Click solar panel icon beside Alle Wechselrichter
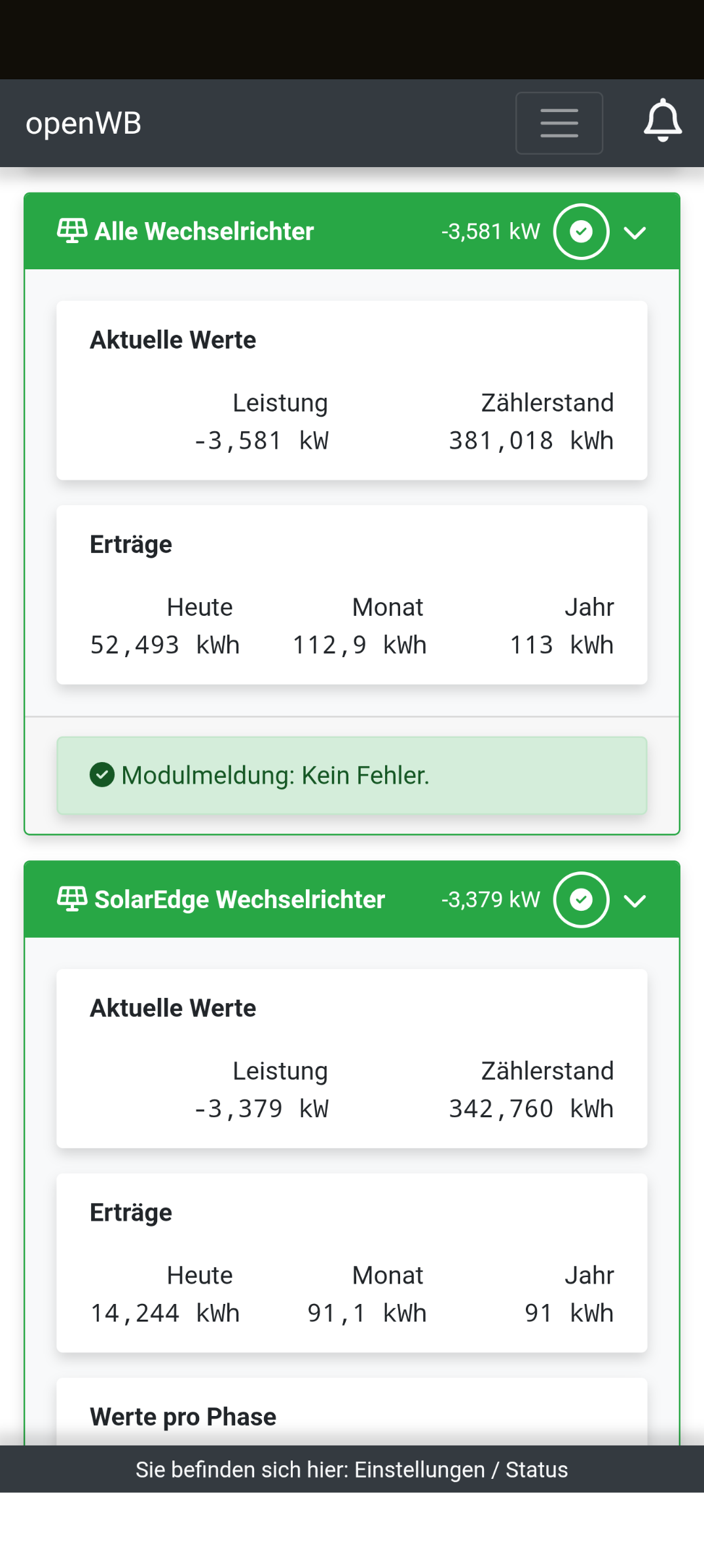The height and width of the screenshot is (1568, 704). point(72,231)
